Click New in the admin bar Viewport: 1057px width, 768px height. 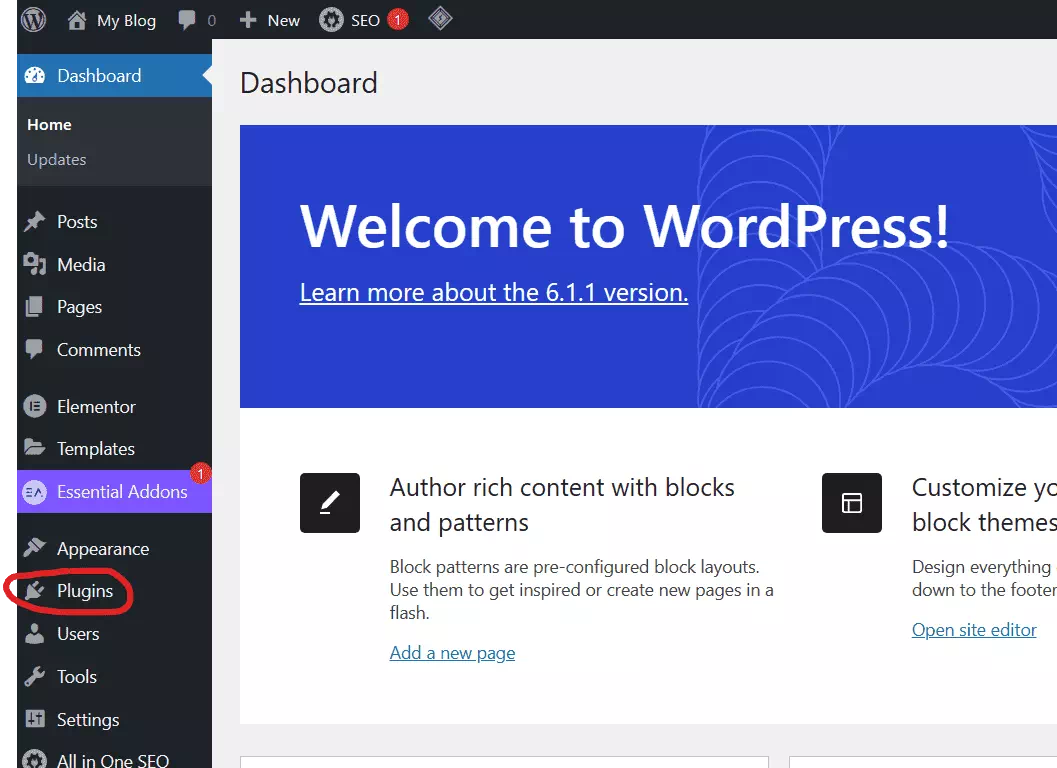pos(284,20)
